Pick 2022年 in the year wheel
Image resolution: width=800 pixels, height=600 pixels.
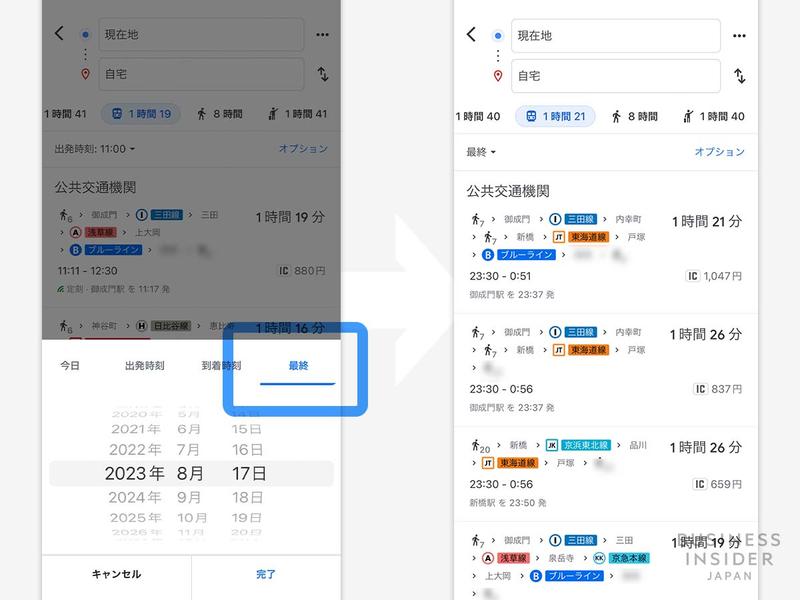point(135,449)
